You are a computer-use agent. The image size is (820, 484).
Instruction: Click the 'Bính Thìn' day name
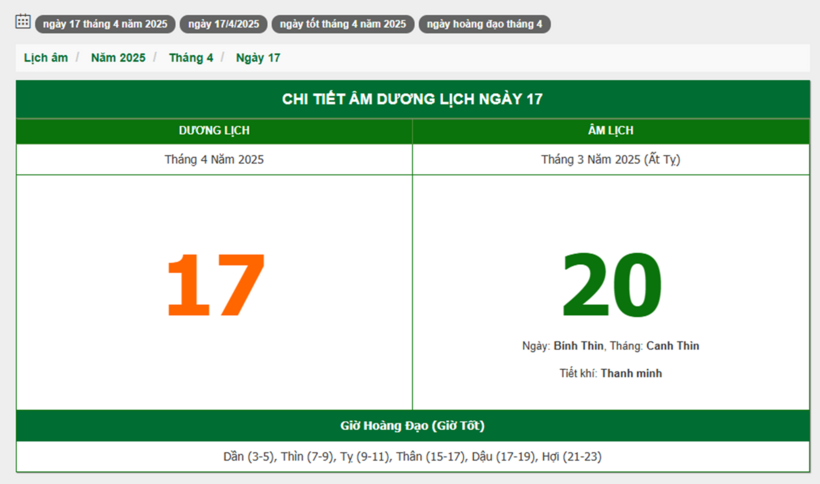coord(578,346)
